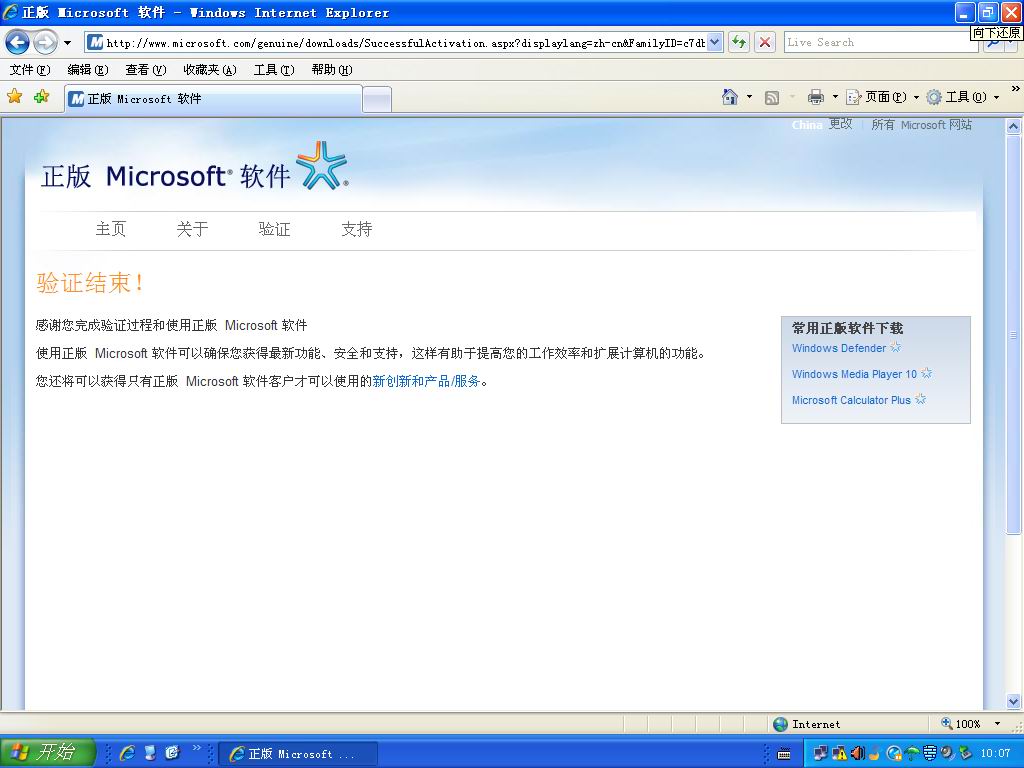The image size is (1024, 768).
Task: Click the Internet security zone indicator
Action: pos(807,724)
